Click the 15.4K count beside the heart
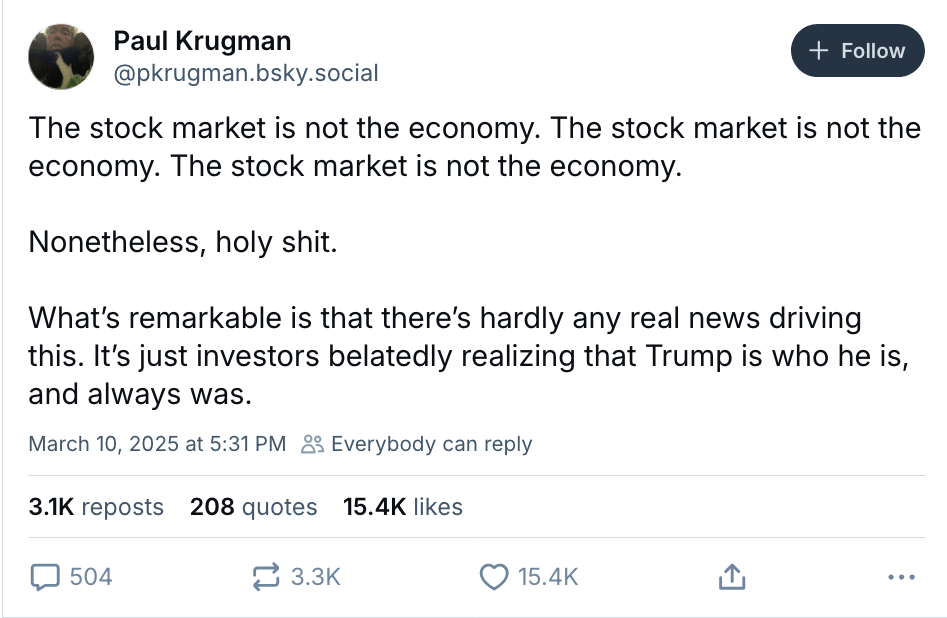Image resolution: width=947 pixels, height=618 pixels. [x=548, y=577]
